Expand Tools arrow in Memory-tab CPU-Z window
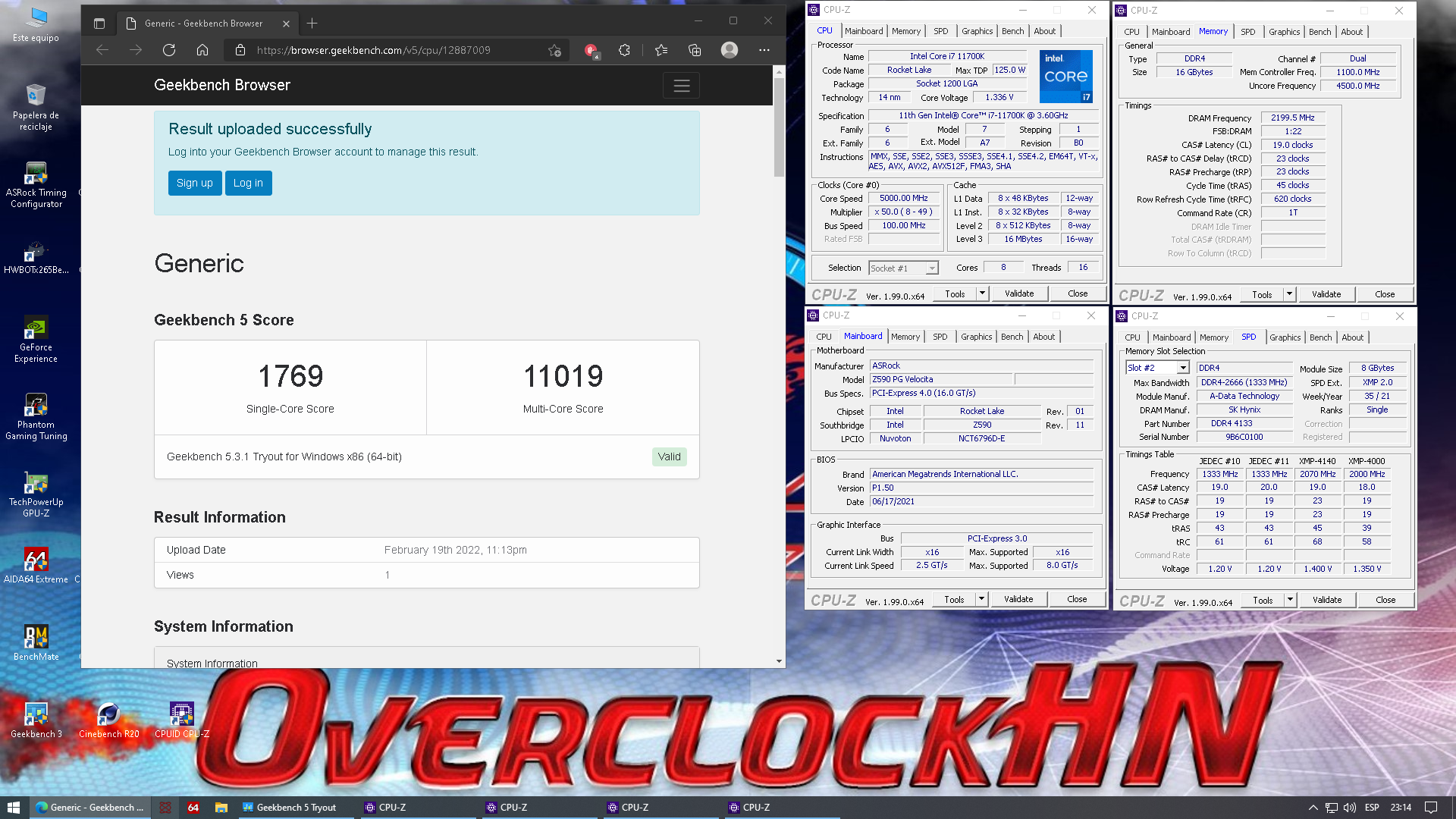Image resolution: width=1456 pixels, height=819 pixels. (x=1289, y=294)
